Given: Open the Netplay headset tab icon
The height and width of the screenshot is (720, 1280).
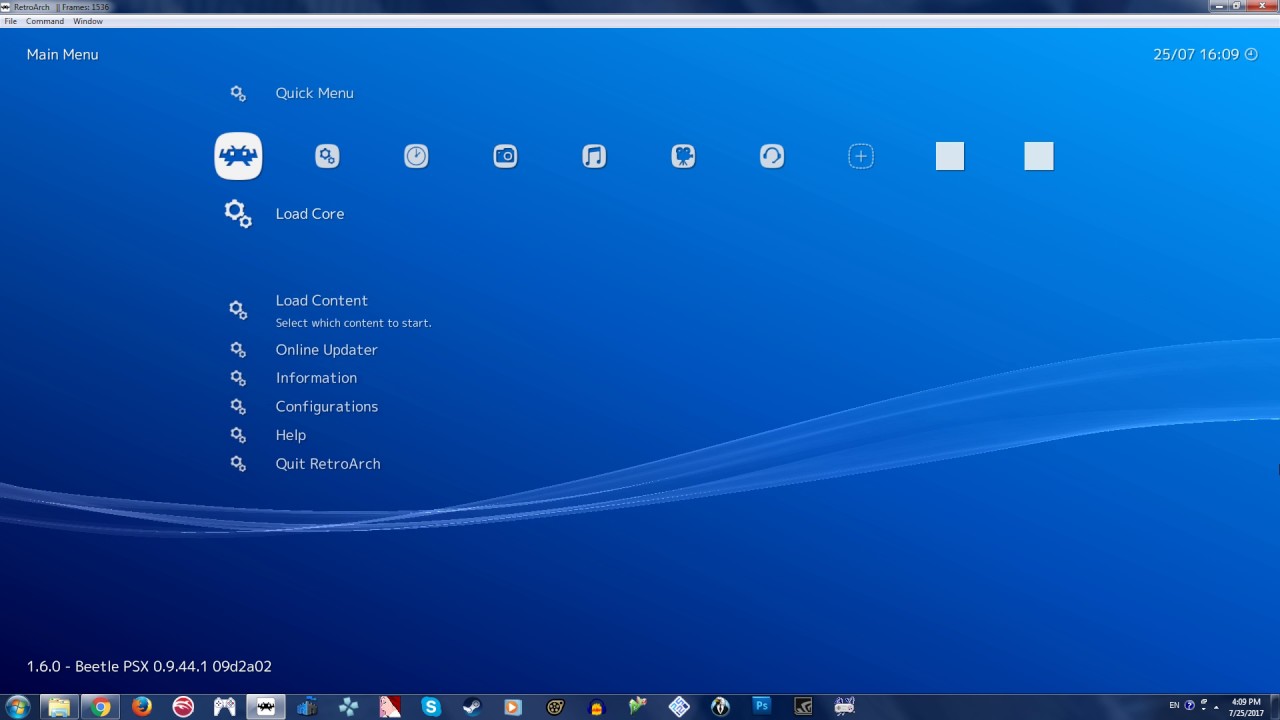Looking at the screenshot, I should (x=772, y=156).
